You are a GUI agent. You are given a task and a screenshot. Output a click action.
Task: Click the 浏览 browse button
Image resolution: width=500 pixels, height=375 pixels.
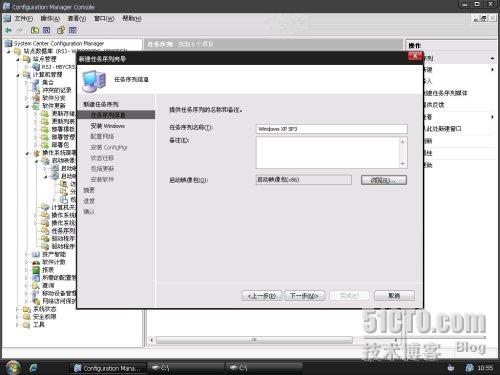coord(384,180)
